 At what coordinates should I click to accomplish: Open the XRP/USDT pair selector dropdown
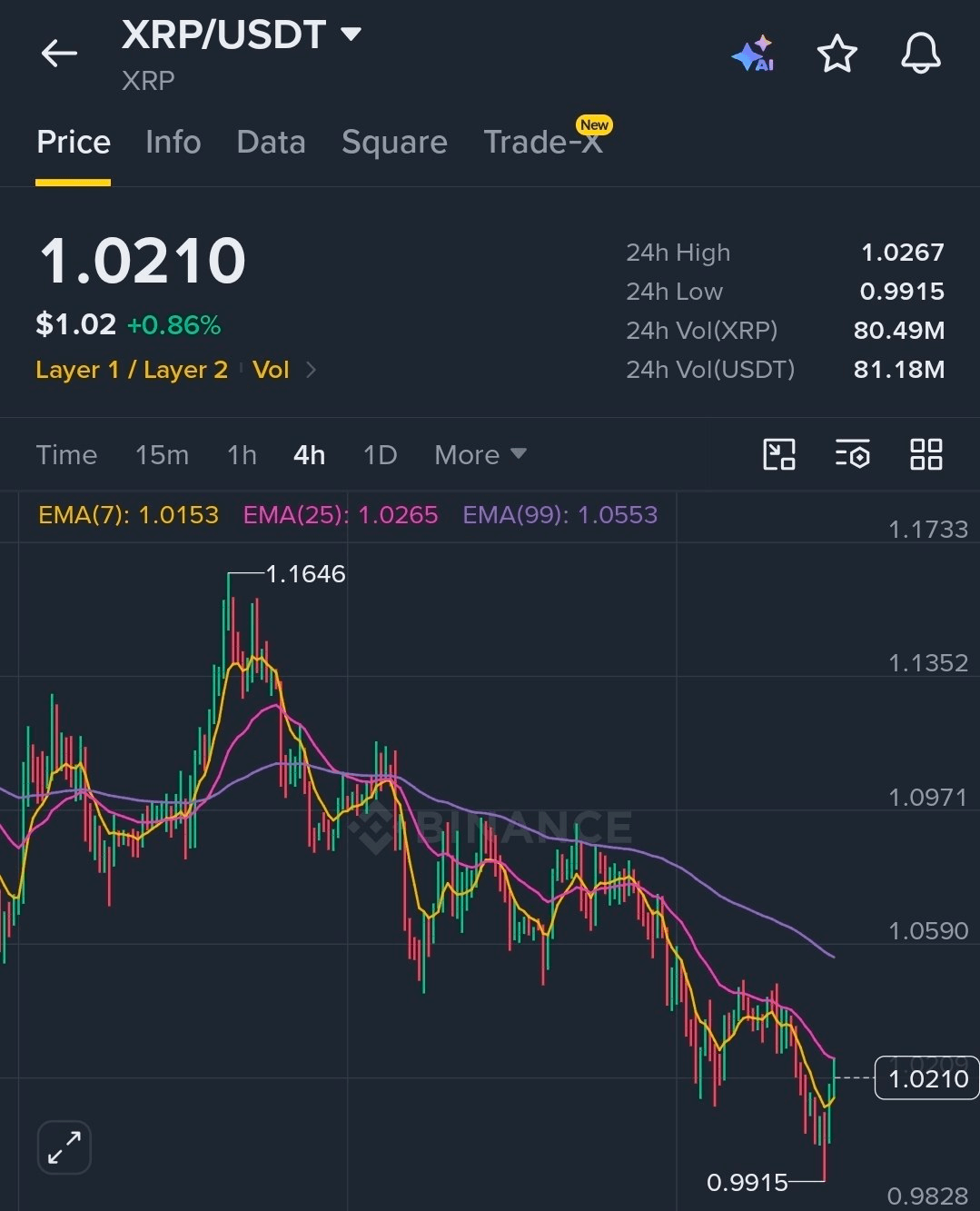[242, 35]
